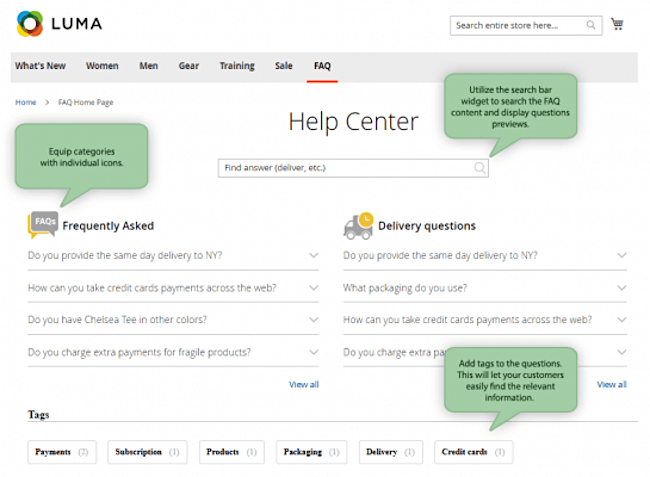The image size is (650, 477).
Task: Expand the fragile products extra payments question
Action: (313, 352)
